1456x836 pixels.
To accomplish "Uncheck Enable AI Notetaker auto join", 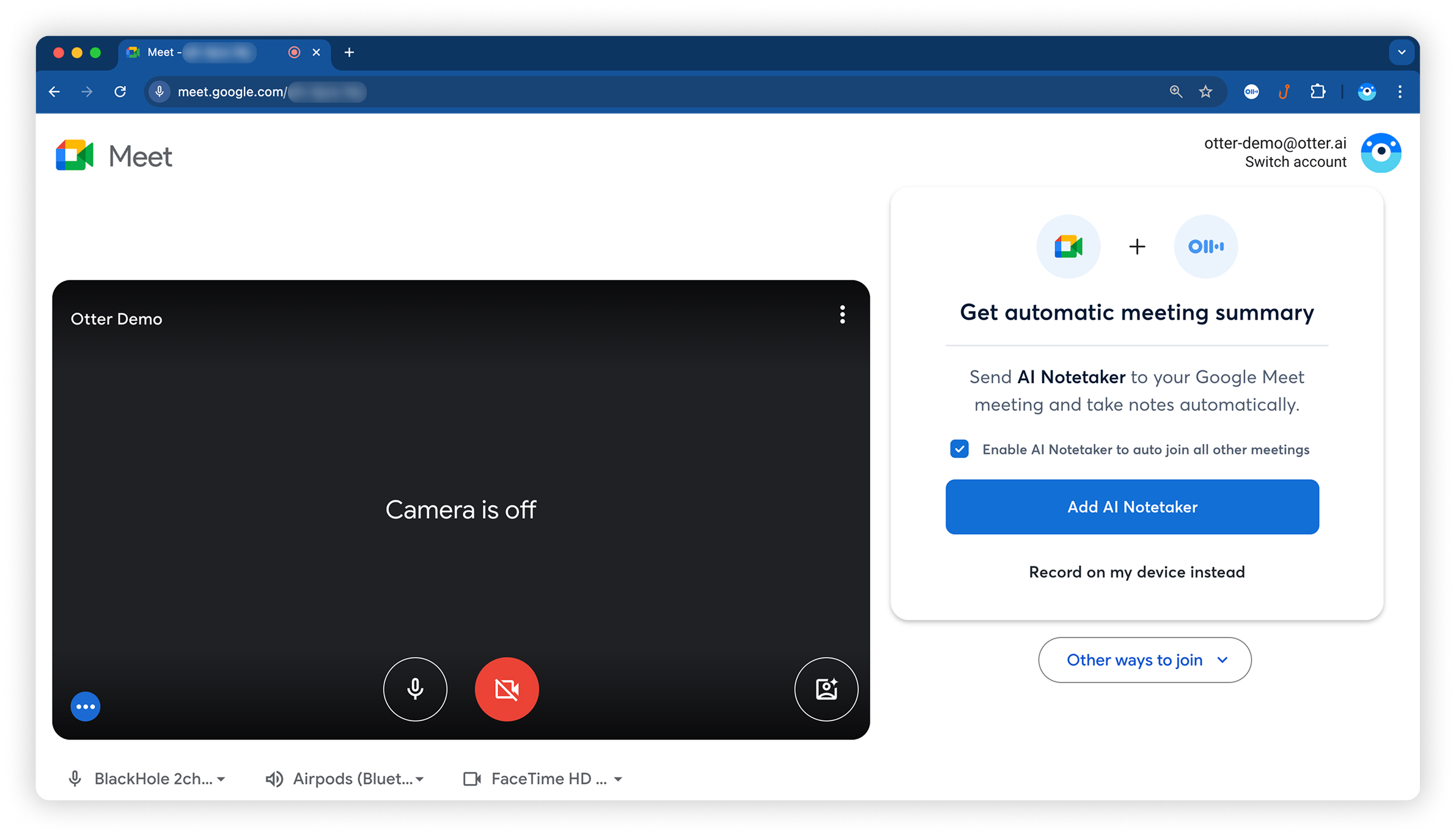I will [959, 449].
